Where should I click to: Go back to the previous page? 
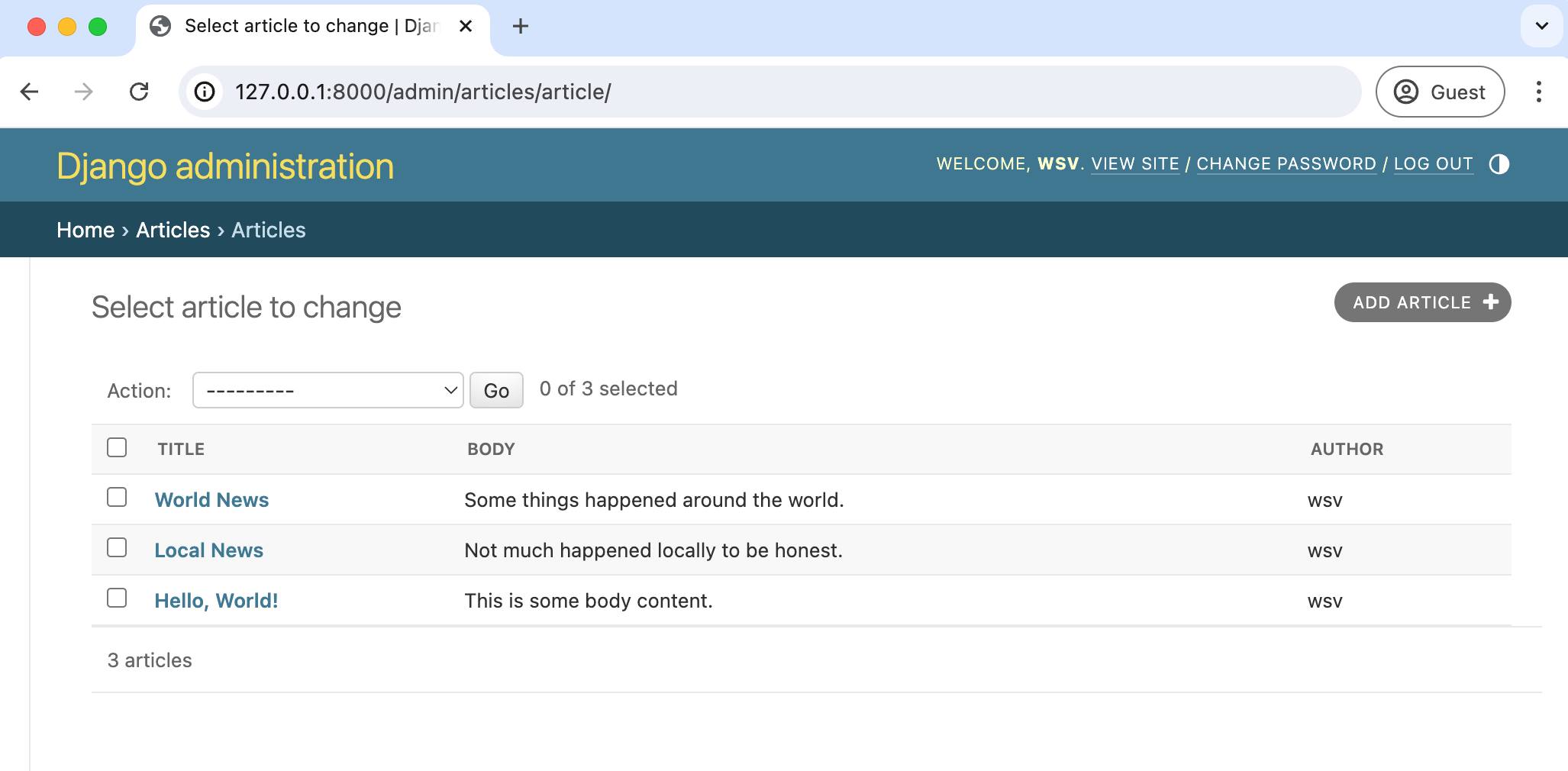[29, 92]
